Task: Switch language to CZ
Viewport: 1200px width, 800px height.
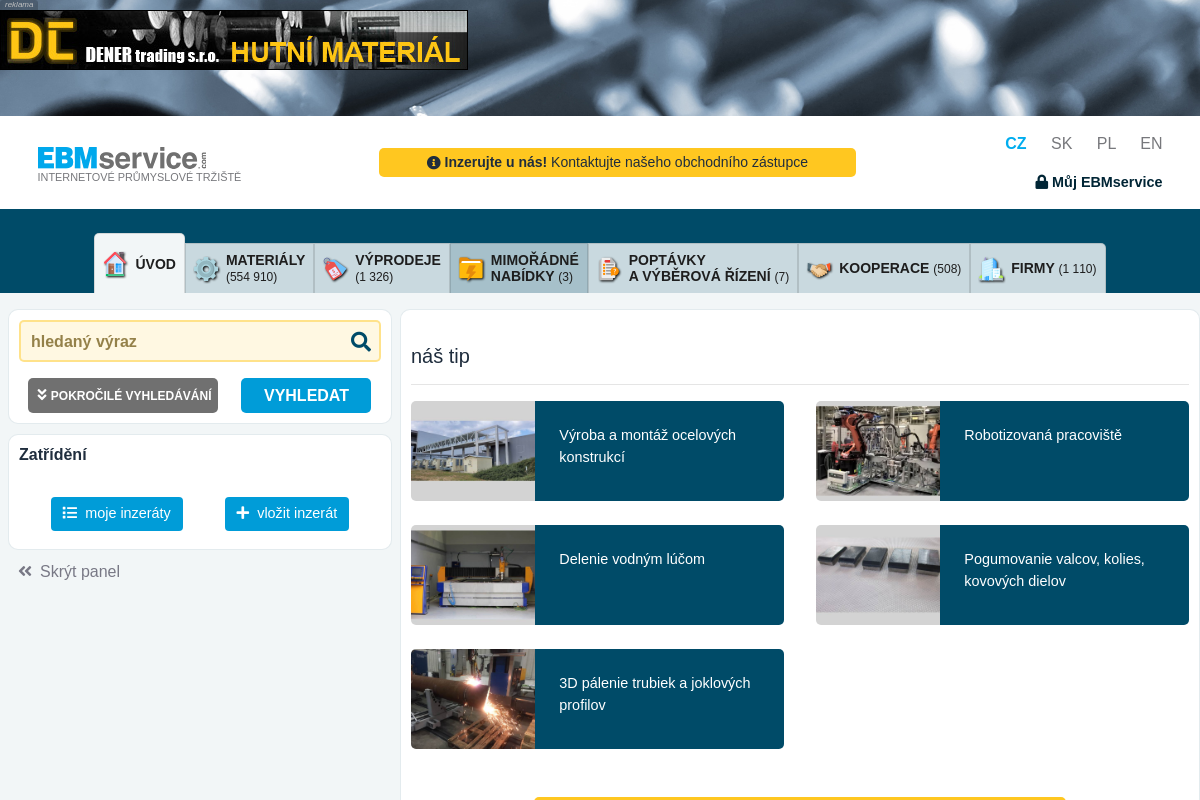Action: tap(1016, 143)
